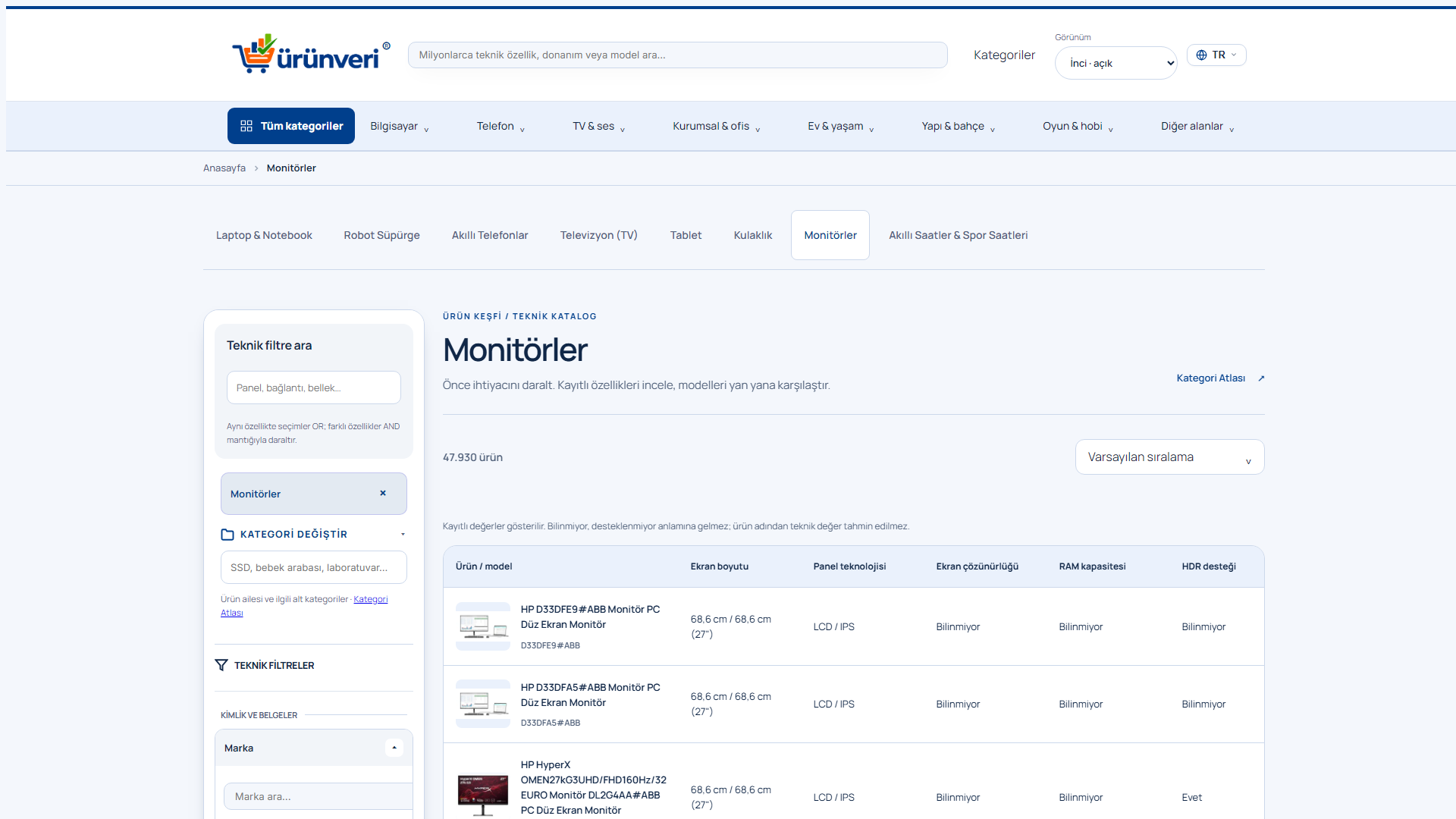Focus the Marka ara input

[318, 796]
